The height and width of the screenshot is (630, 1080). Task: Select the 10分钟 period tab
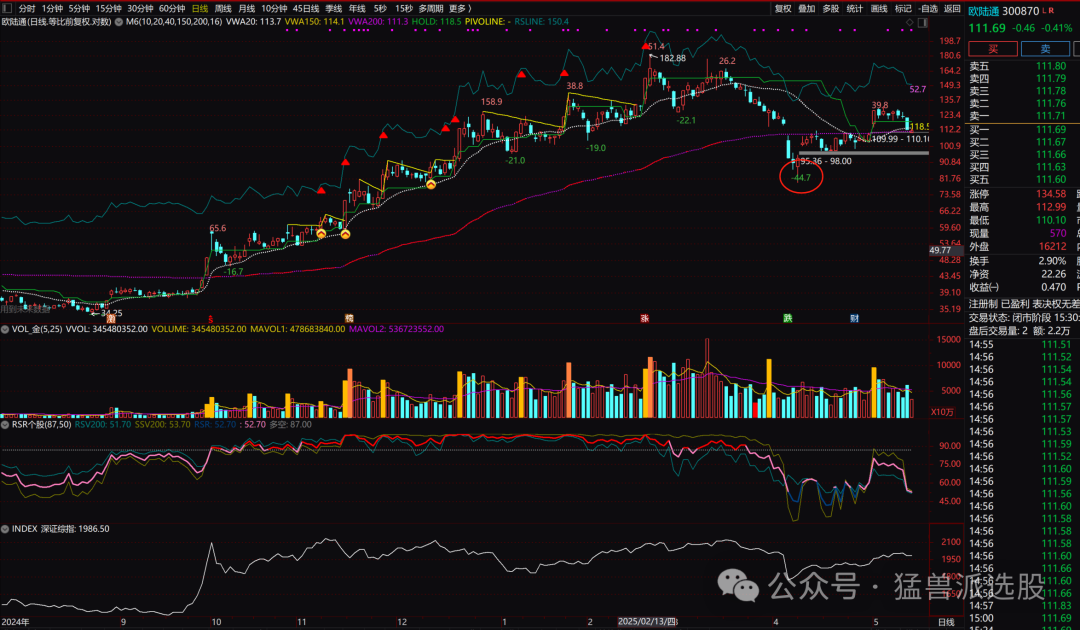point(274,9)
